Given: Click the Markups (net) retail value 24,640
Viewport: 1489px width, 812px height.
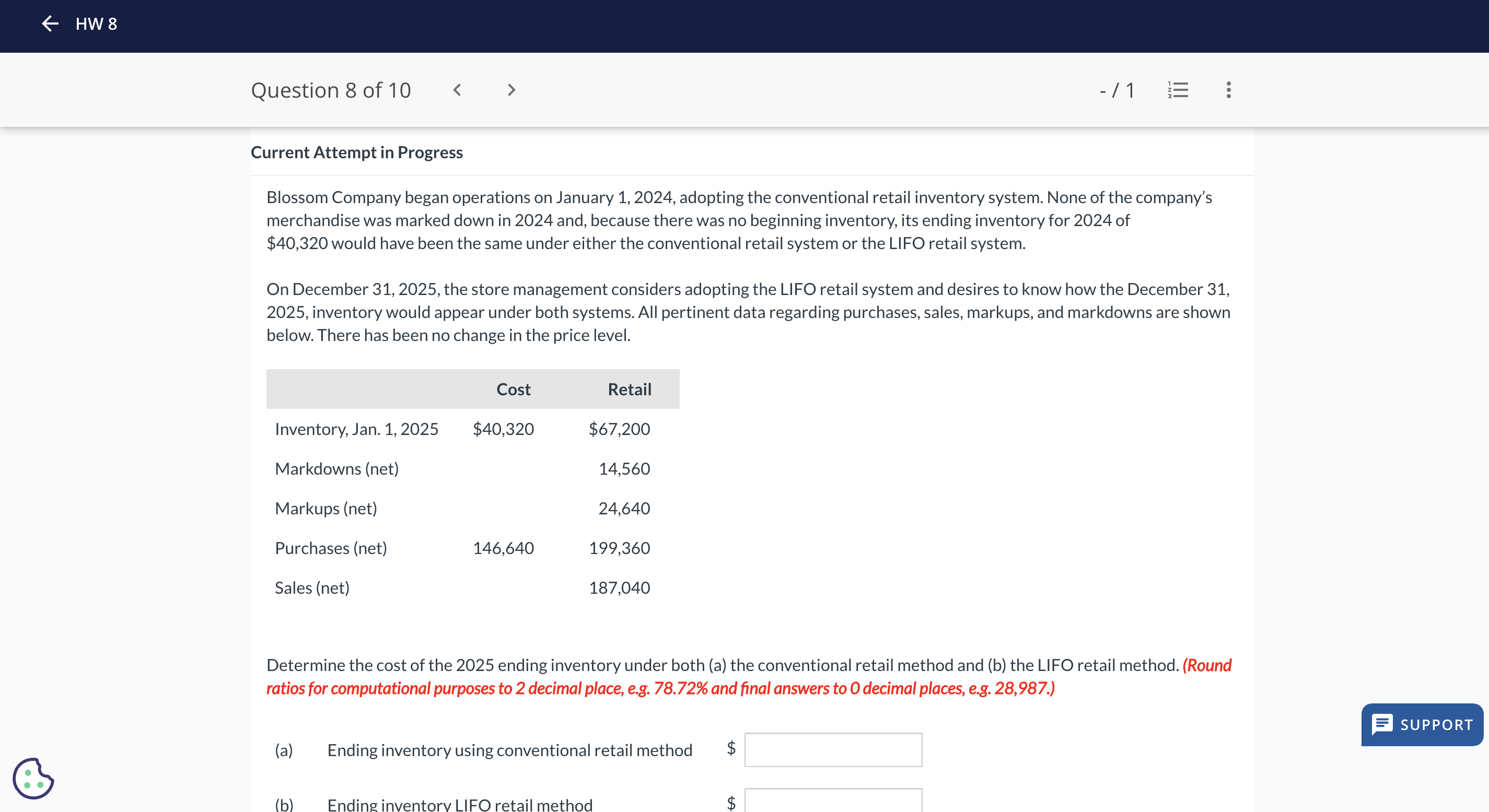Looking at the screenshot, I should (624, 508).
